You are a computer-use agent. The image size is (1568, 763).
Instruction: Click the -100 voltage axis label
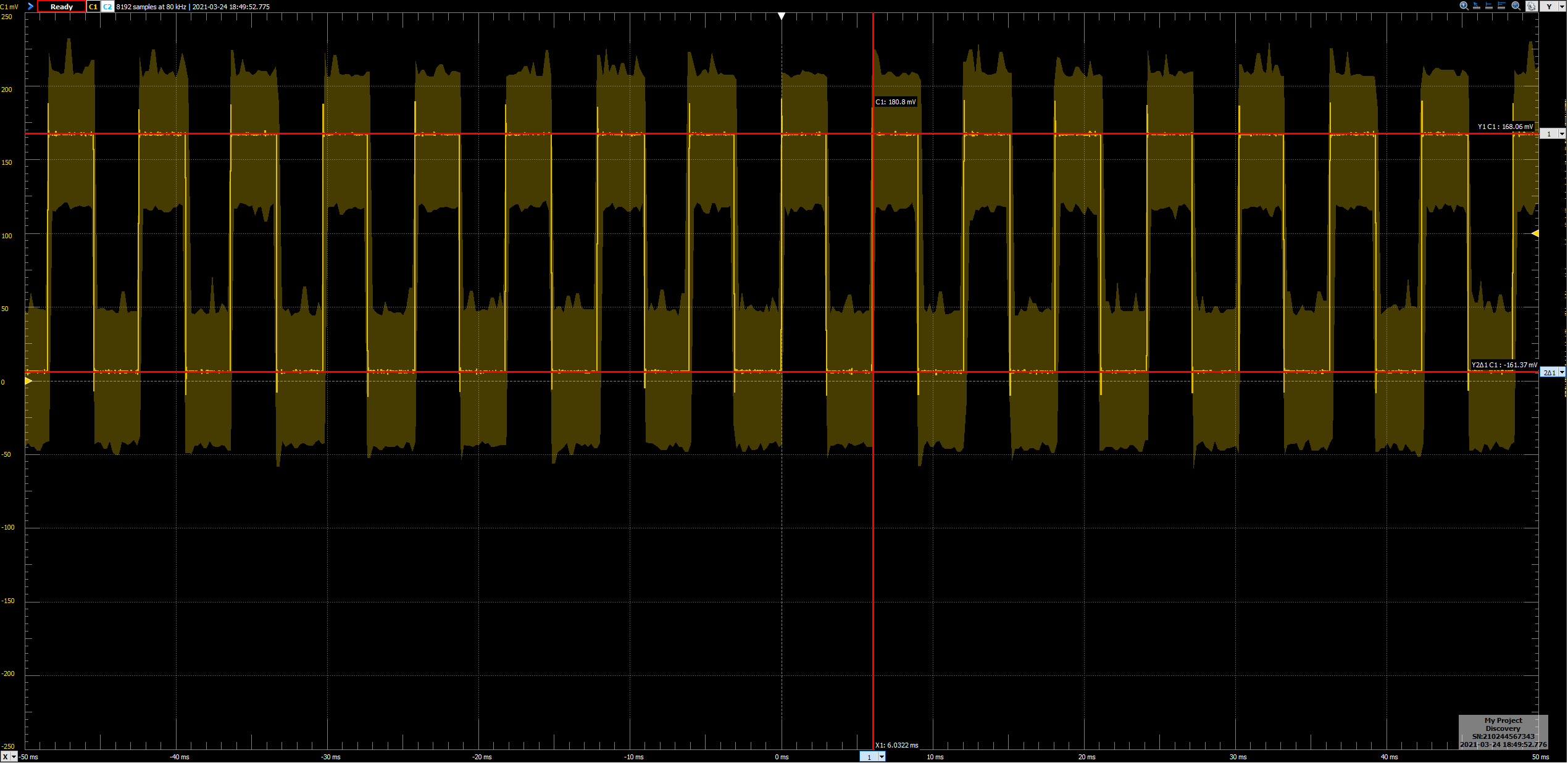(7, 527)
